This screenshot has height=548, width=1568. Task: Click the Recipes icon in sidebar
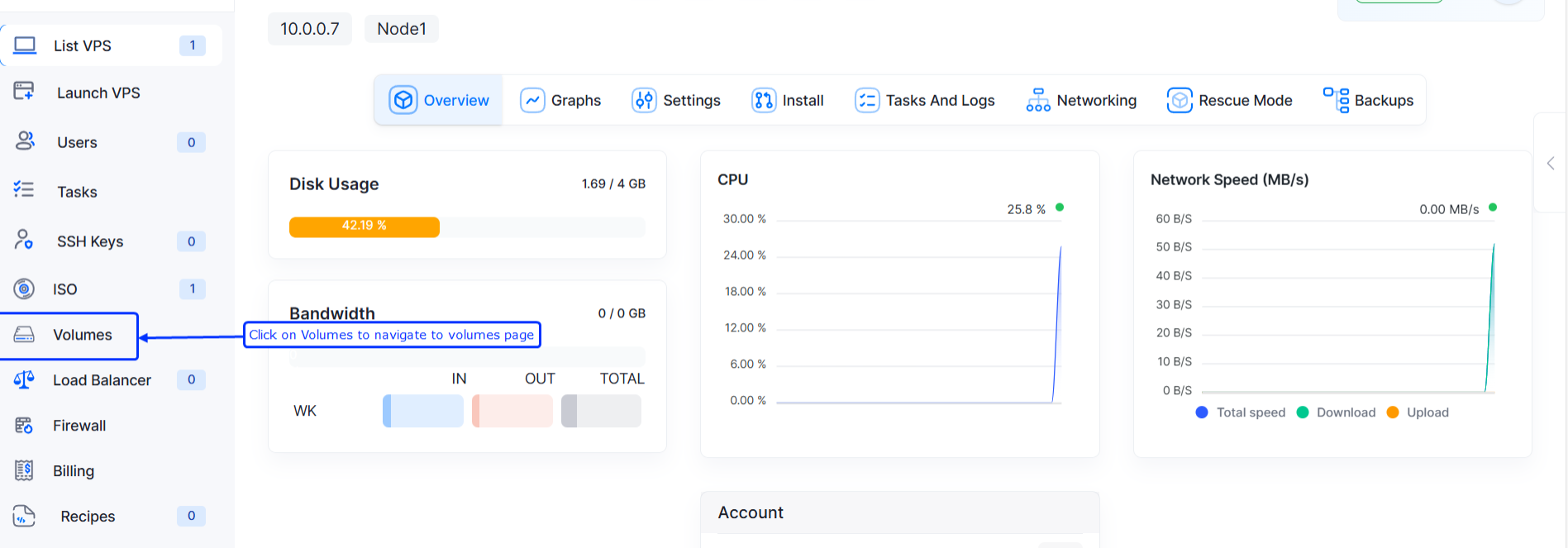pos(24,516)
